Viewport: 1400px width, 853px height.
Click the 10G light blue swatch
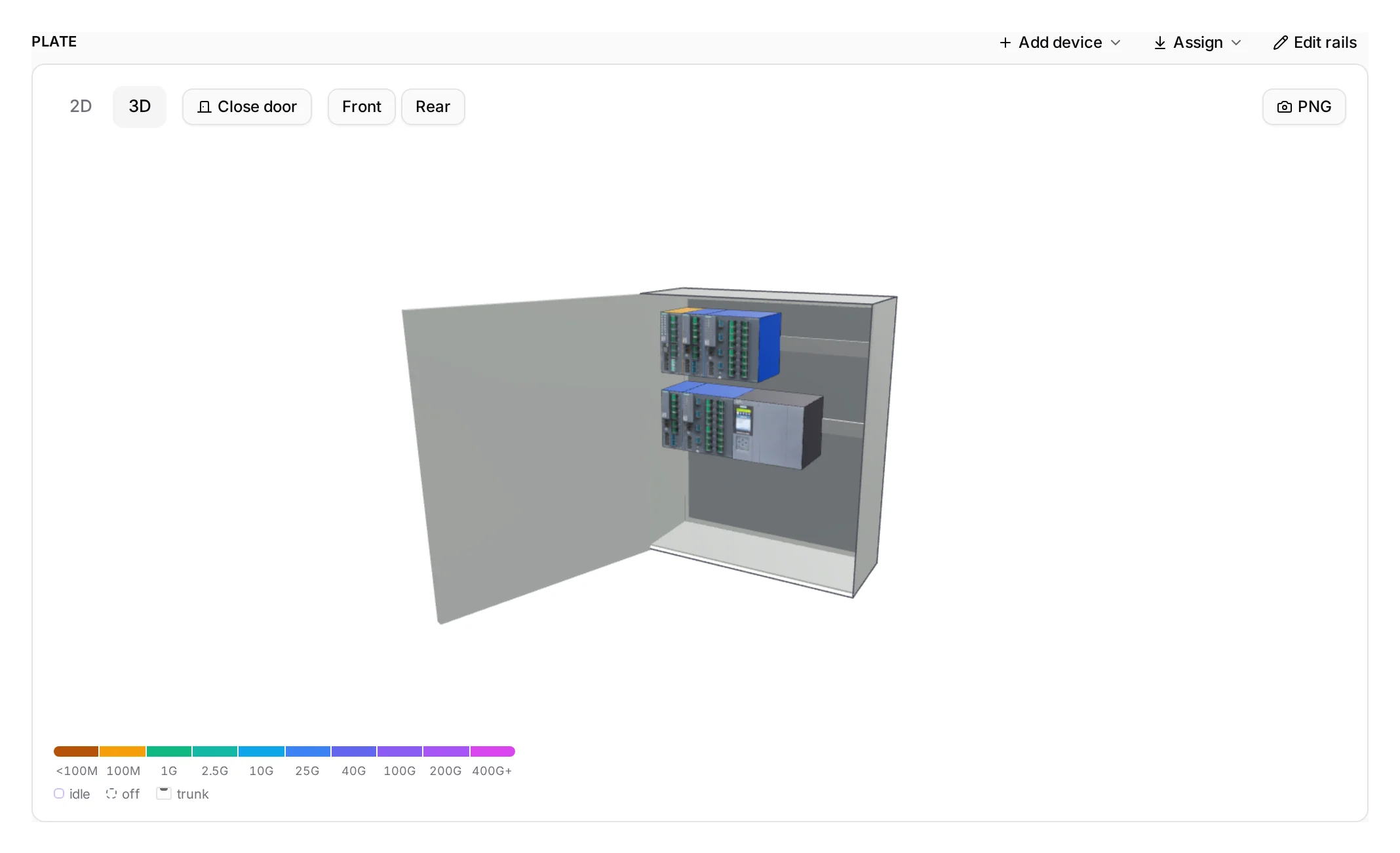pyautogui.click(x=262, y=751)
